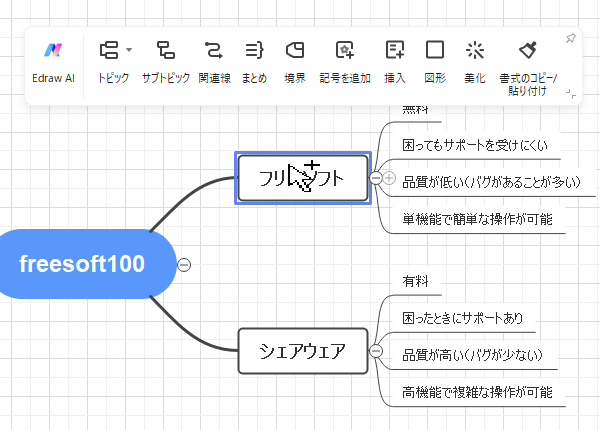The image size is (600, 430).
Task: Select the 高機能で複雑な操作が可能 subtopic
Action: [x=477, y=393]
